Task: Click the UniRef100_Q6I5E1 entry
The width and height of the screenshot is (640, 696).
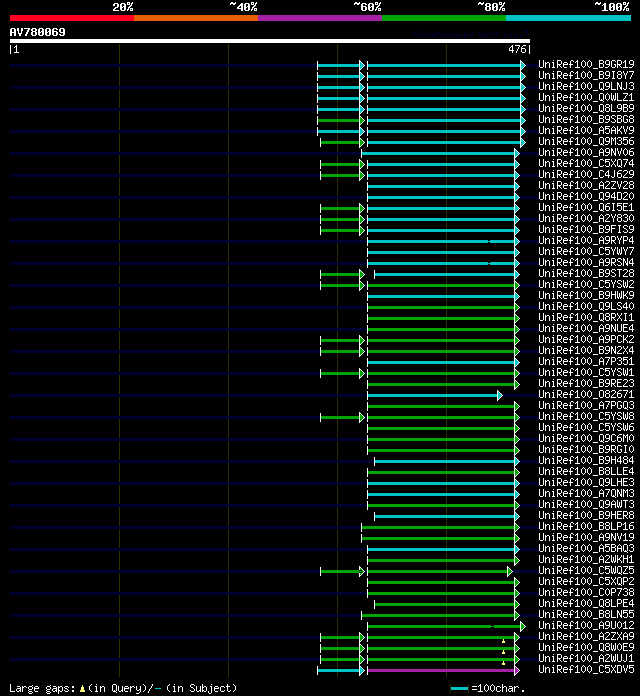Action: 586,208
